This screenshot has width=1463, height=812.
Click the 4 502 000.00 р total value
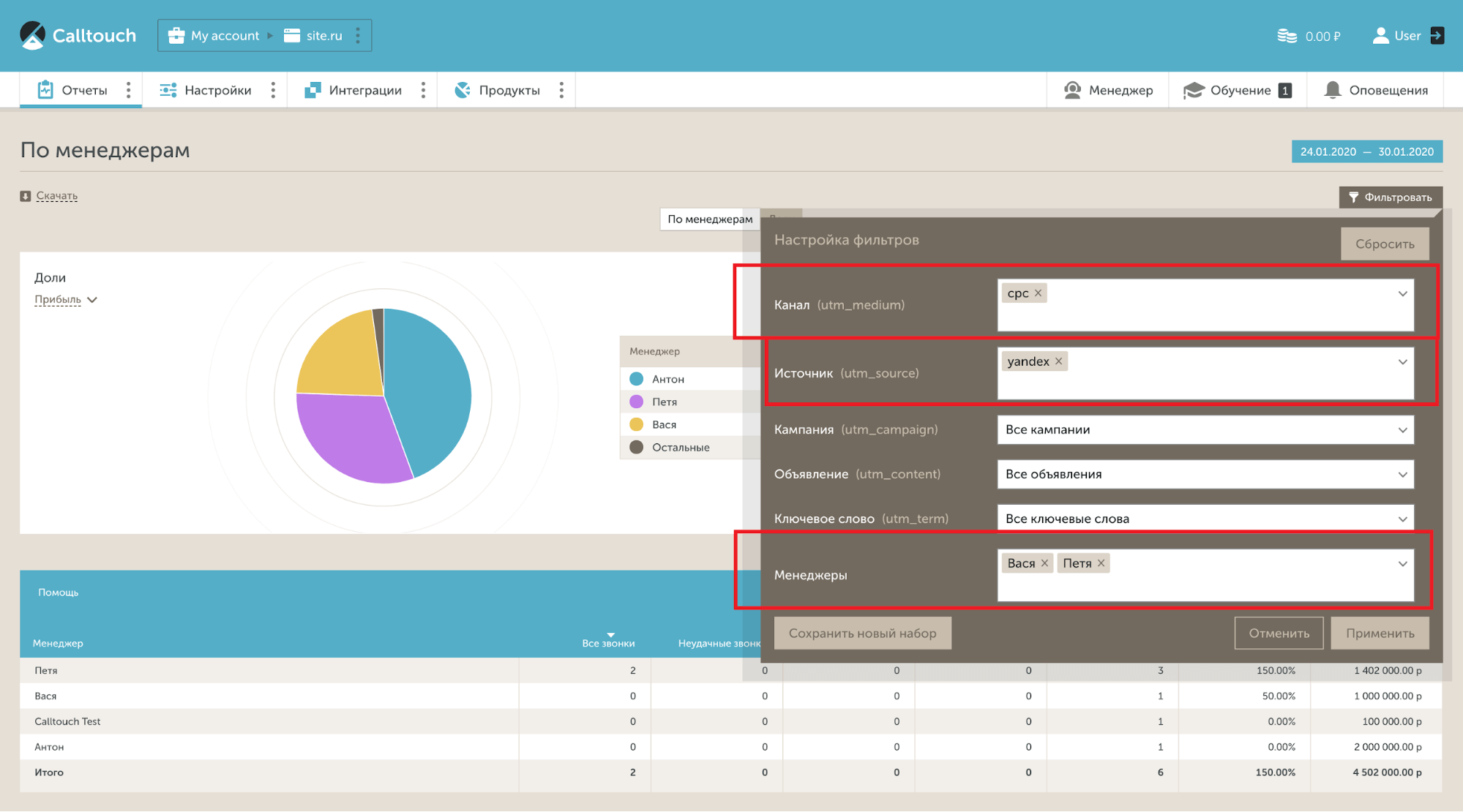(x=1388, y=772)
